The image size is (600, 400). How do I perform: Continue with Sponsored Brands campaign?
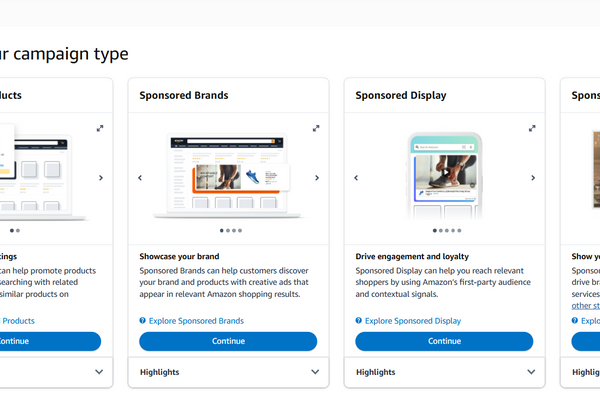tap(228, 341)
